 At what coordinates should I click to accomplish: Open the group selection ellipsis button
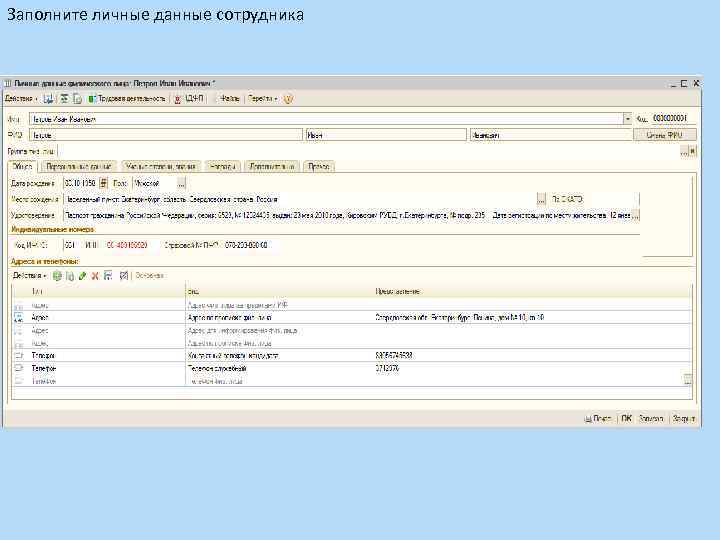pos(684,151)
